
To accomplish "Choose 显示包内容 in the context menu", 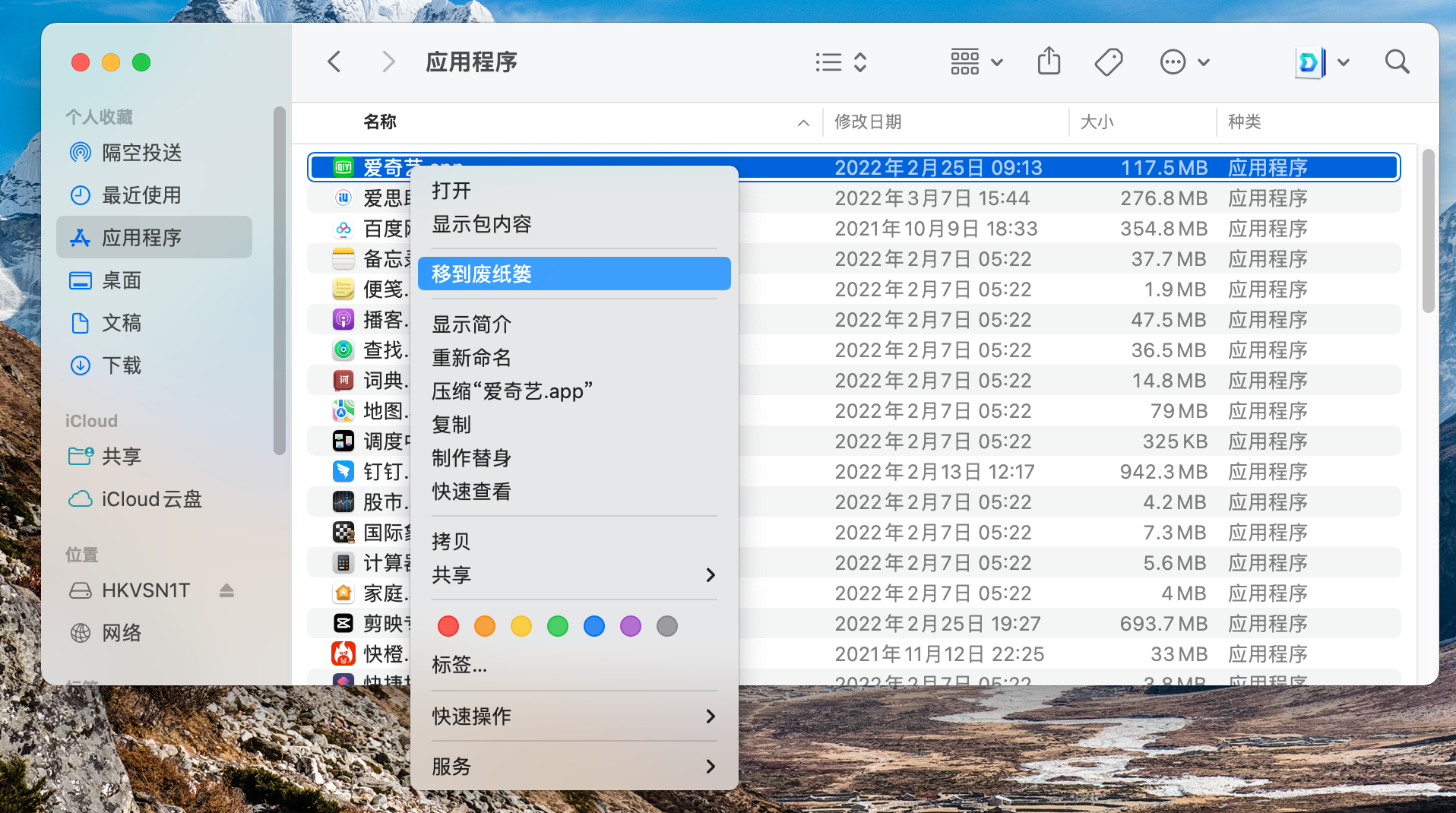I will coord(574,224).
